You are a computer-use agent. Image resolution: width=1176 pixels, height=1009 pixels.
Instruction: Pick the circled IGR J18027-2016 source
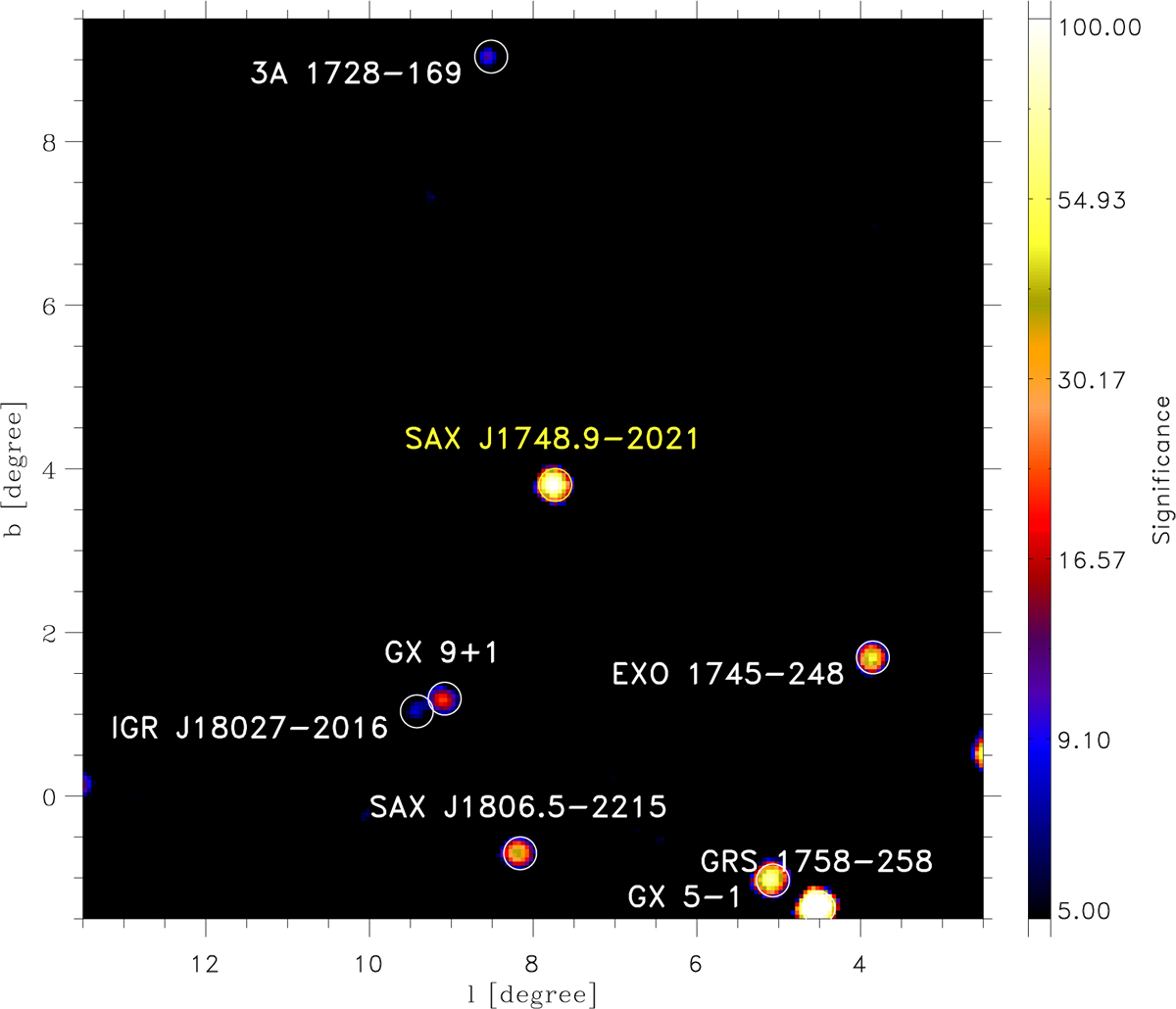[x=417, y=711]
